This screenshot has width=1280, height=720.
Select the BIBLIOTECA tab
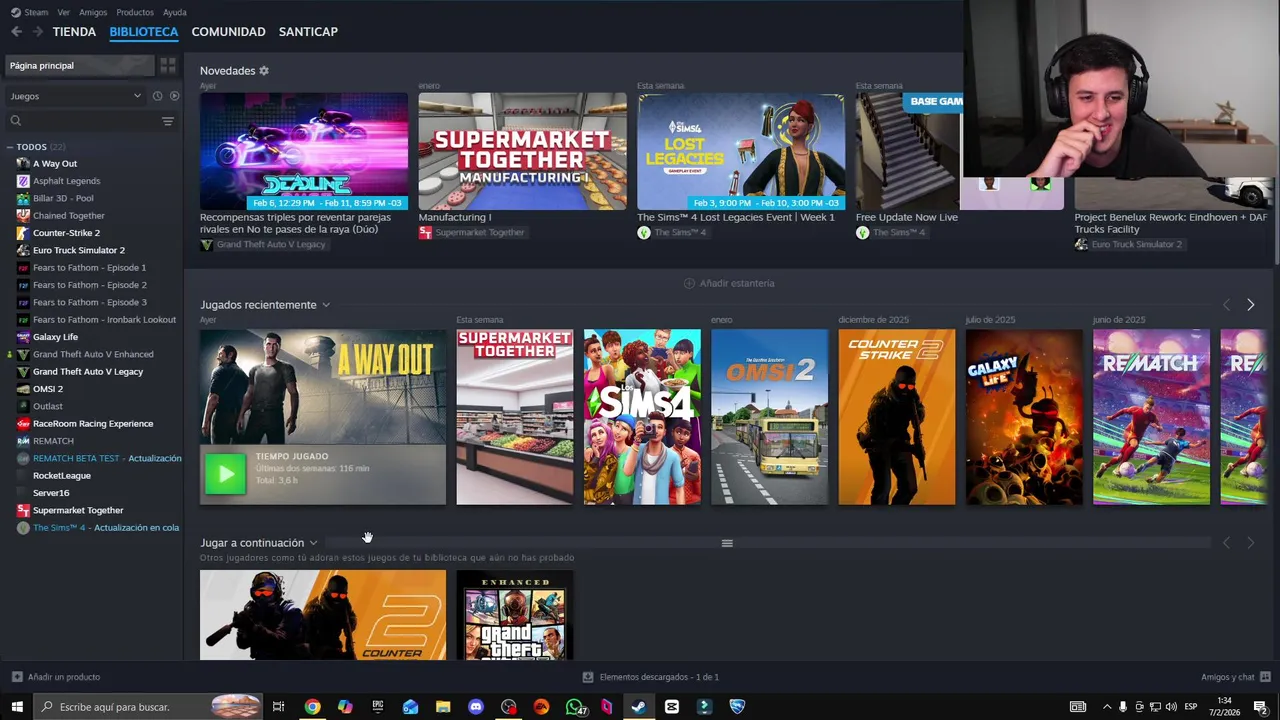pos(144,32)
